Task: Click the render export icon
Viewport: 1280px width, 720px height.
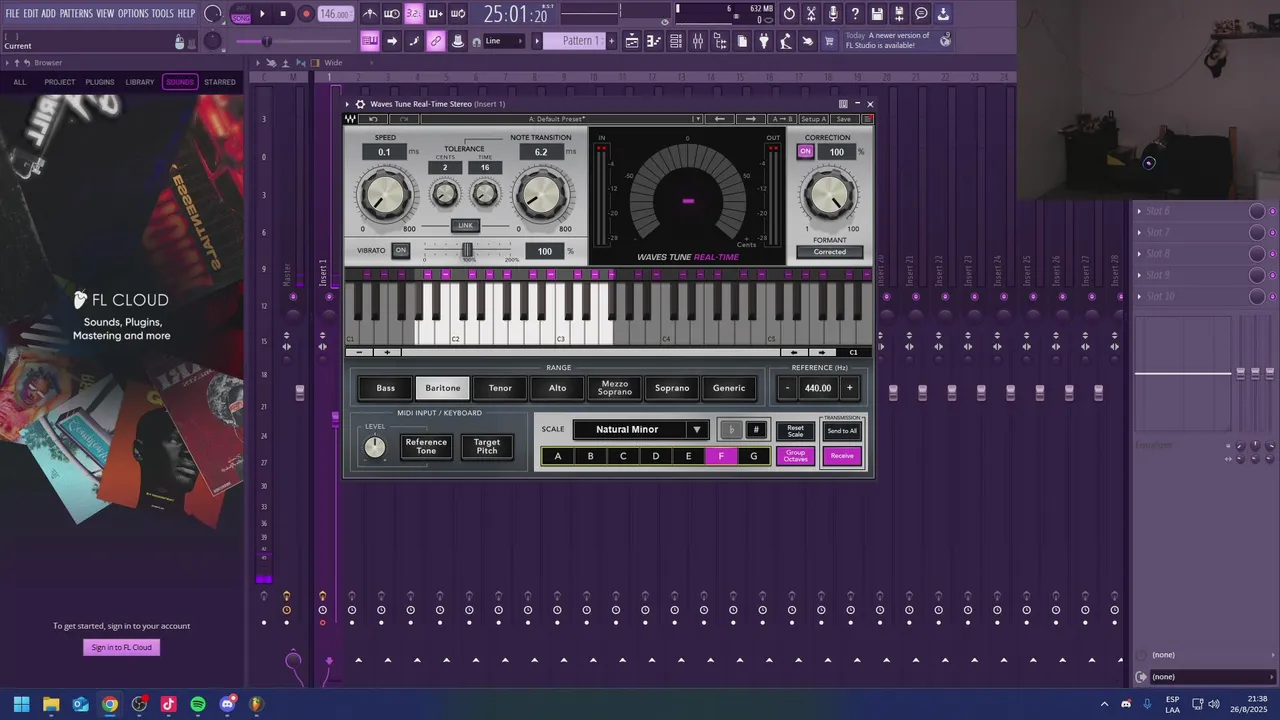Action: click(x=899, y=14)
